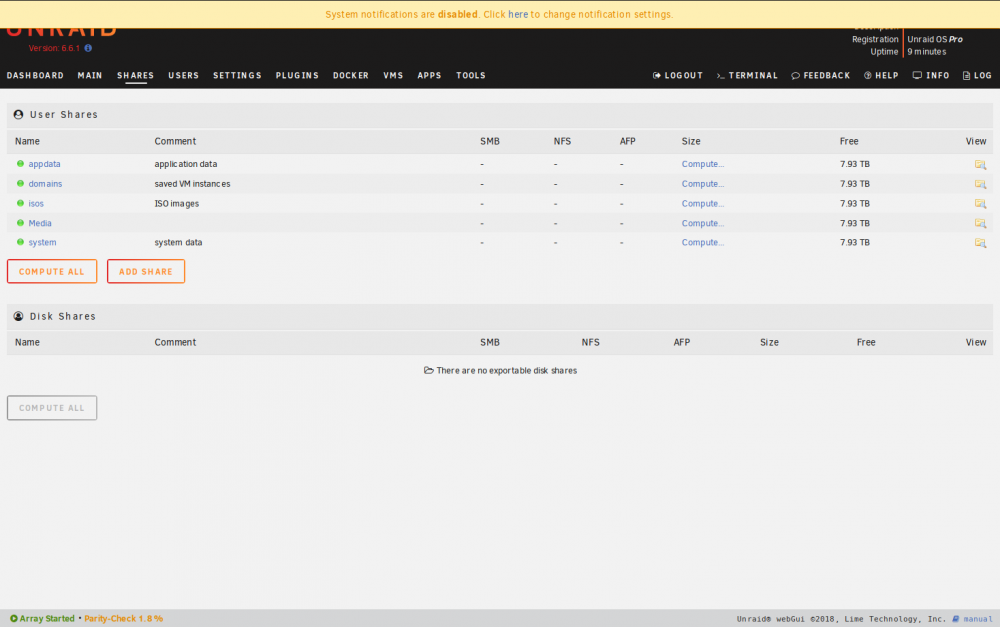Click the disabled Compute All under Disk Shares
This screenshot has height=627, width=1000.
click(52, 408)
